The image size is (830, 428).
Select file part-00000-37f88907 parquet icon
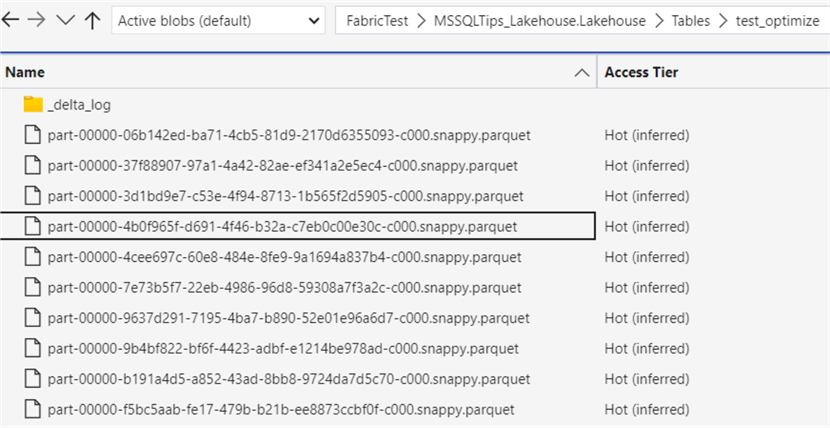(33, 165)
